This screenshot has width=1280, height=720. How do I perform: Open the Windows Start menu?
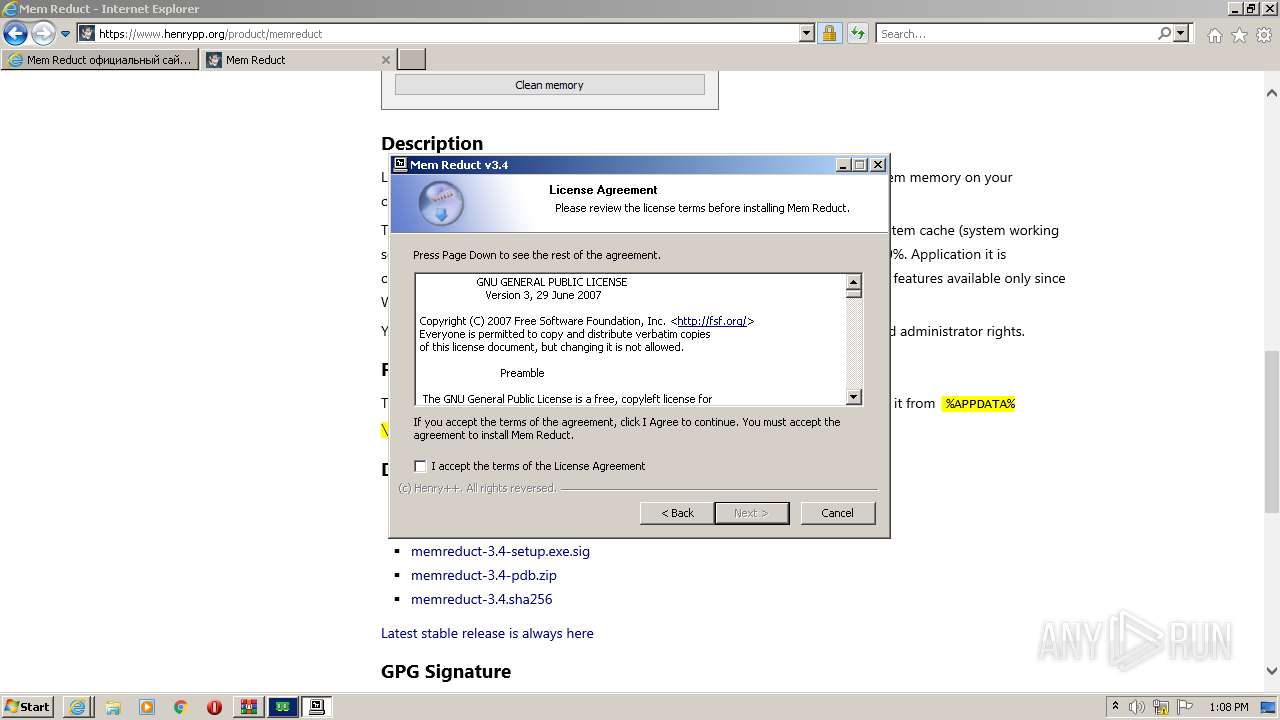click(28, 707)
